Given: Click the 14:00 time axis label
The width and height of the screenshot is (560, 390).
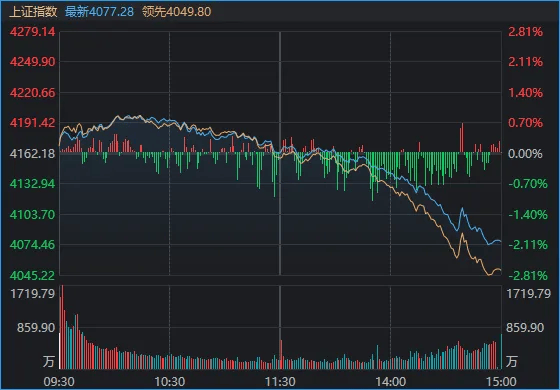Looking at the screenshot, I should coord(390,382).
